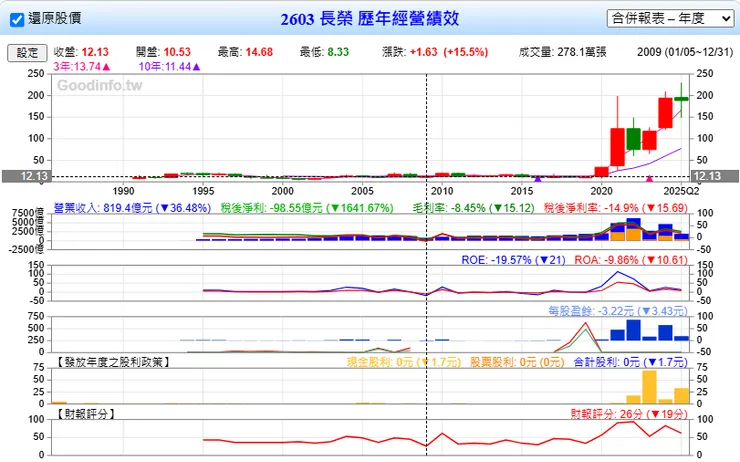Click the 2009 (01/05~12/31) date range
This screenshot has width=740, height=462.
(x=685, y=52)
